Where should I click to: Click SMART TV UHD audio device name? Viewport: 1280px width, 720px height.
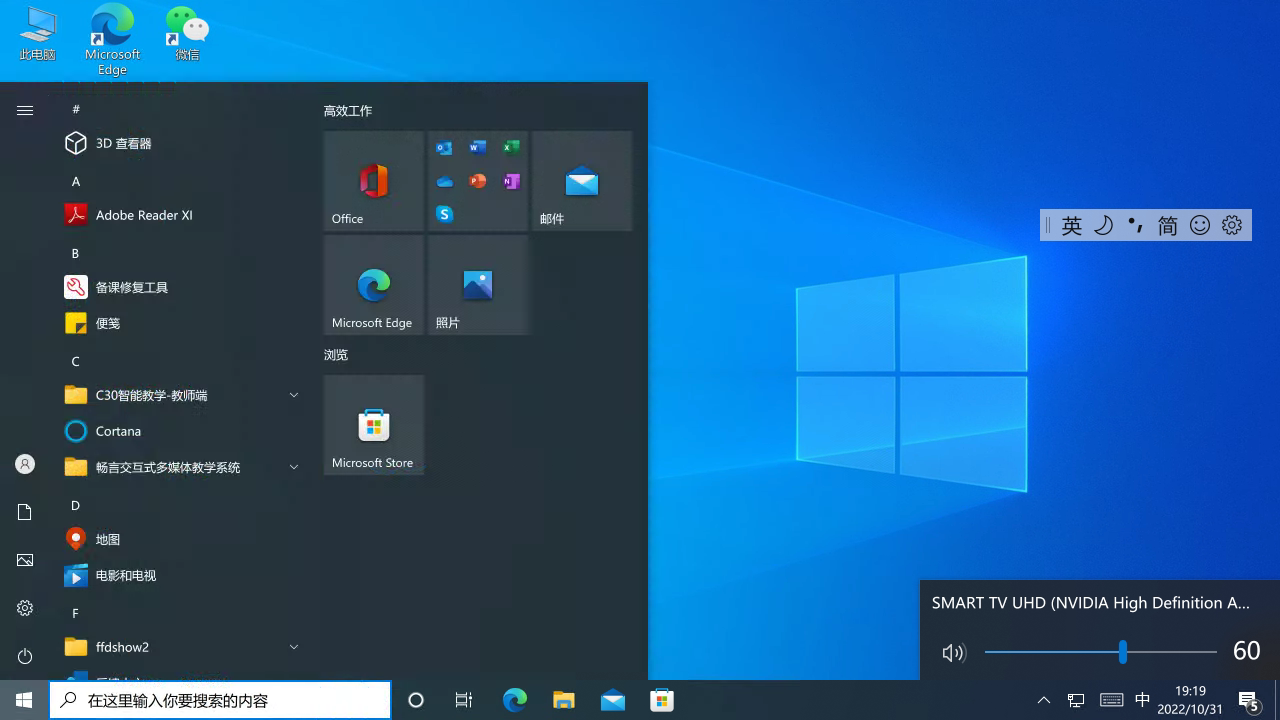pyautogui.click(x=1091, y=603)
